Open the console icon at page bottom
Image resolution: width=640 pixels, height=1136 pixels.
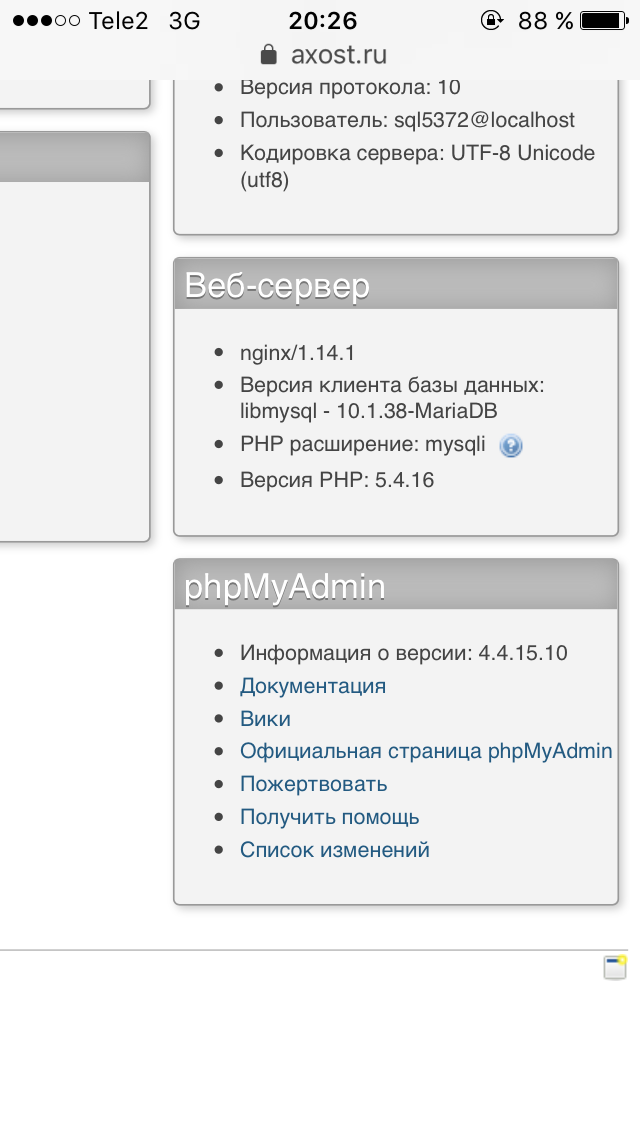[x=614, y=967]
